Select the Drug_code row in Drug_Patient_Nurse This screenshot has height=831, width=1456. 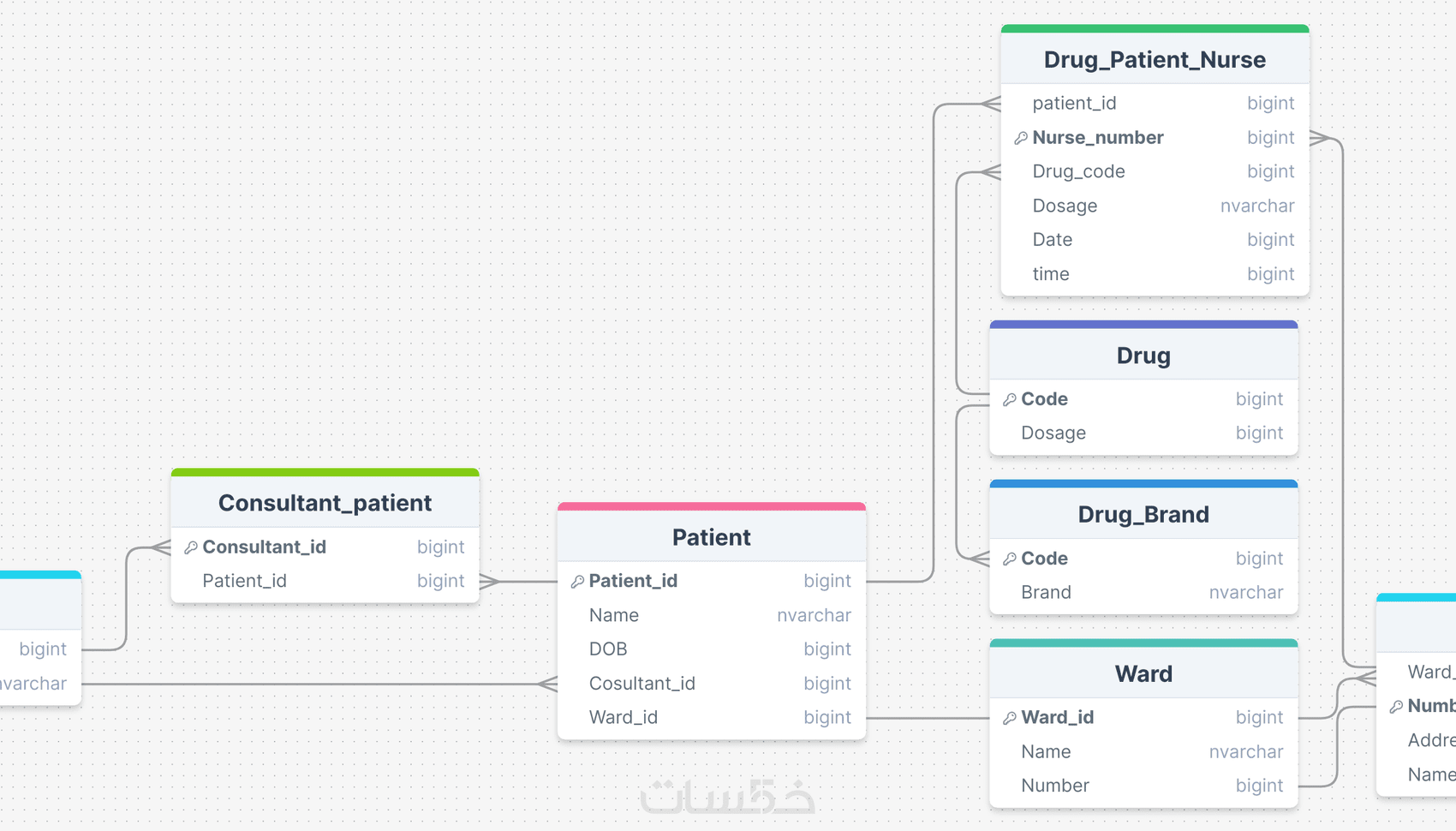(1078, 171)
